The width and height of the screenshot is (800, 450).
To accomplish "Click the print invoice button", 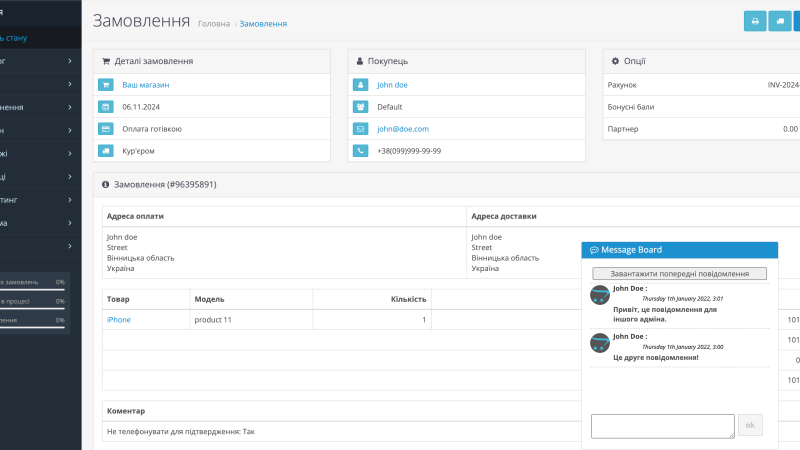I will tap(755, 21).
